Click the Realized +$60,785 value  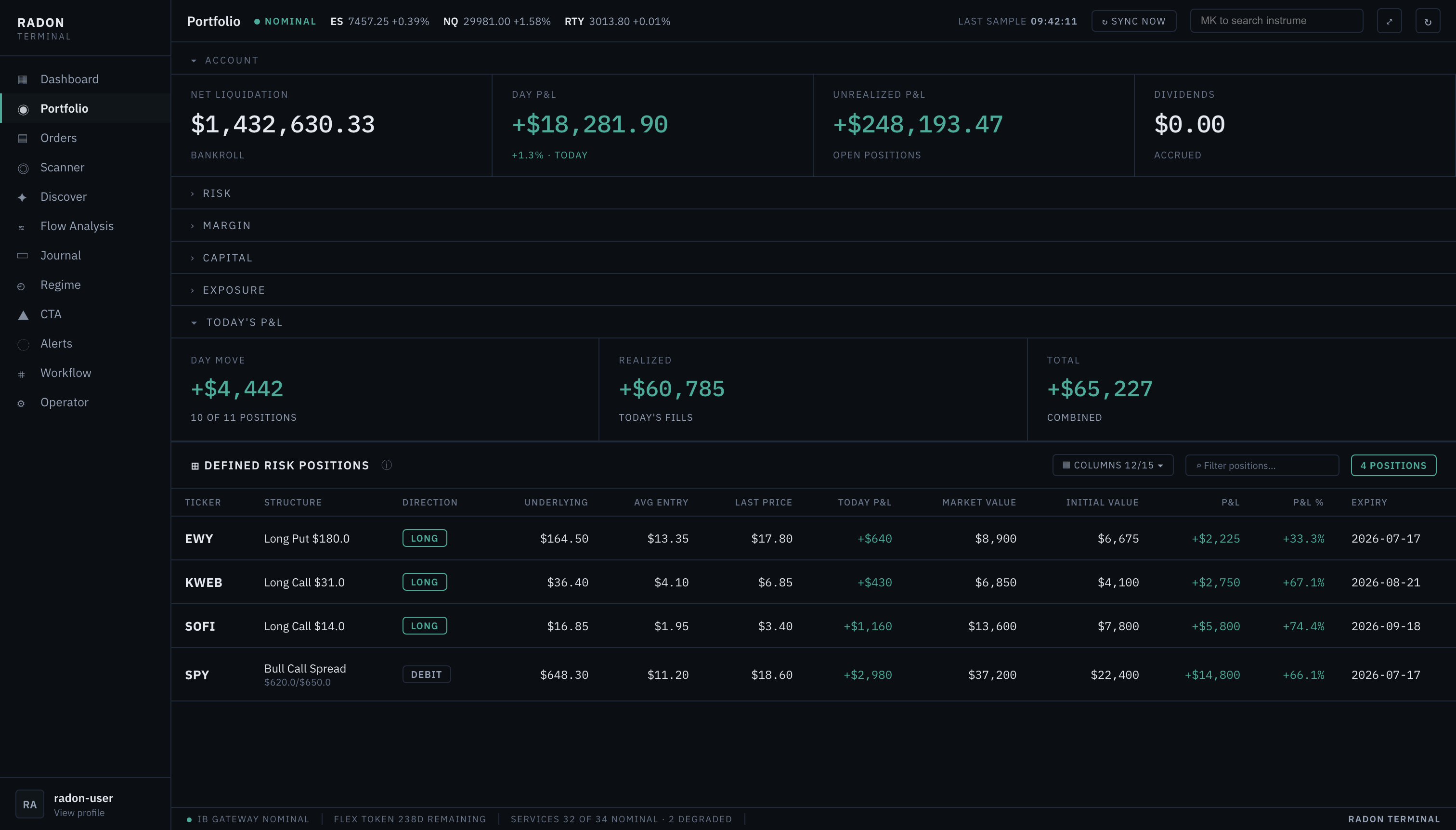[x=672, y=389]
